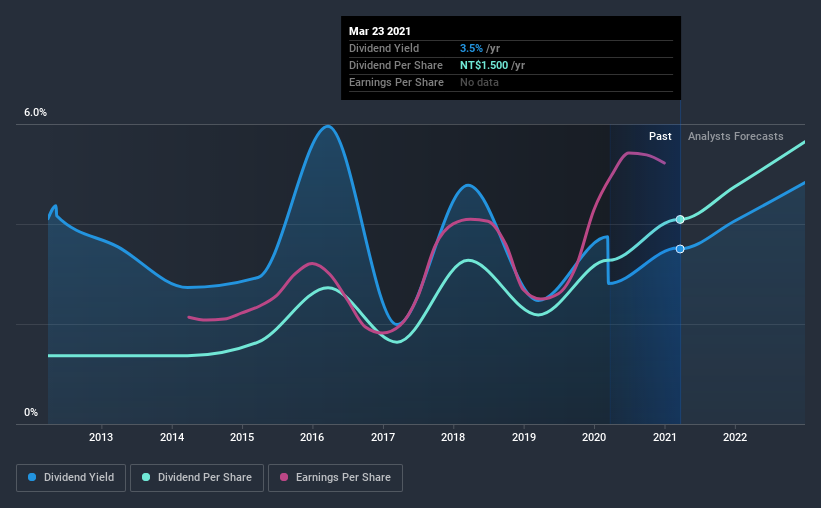The image size is (821, 508).
Task: Click the tooltip Dividend Yield row label
Action: pyautogui.click(x=384, y=48)
